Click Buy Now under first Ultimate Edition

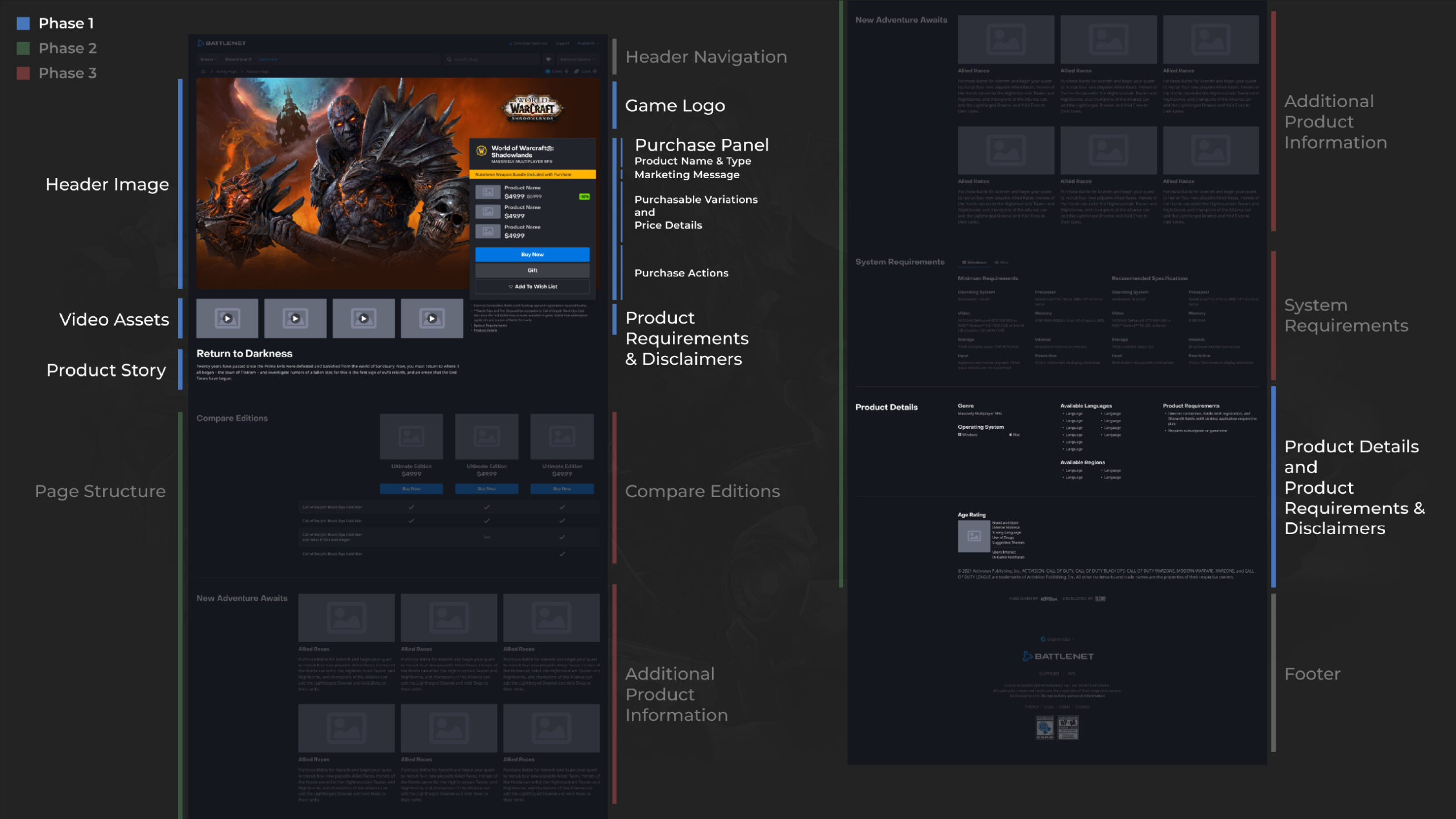click(411, 489)
